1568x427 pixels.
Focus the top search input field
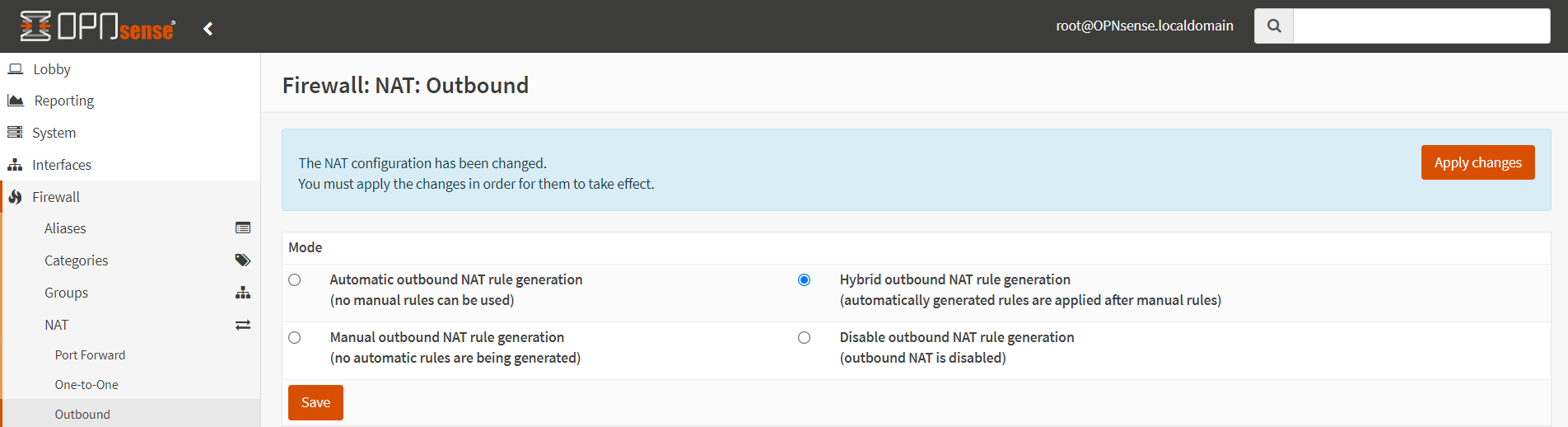pos(1421,26)
